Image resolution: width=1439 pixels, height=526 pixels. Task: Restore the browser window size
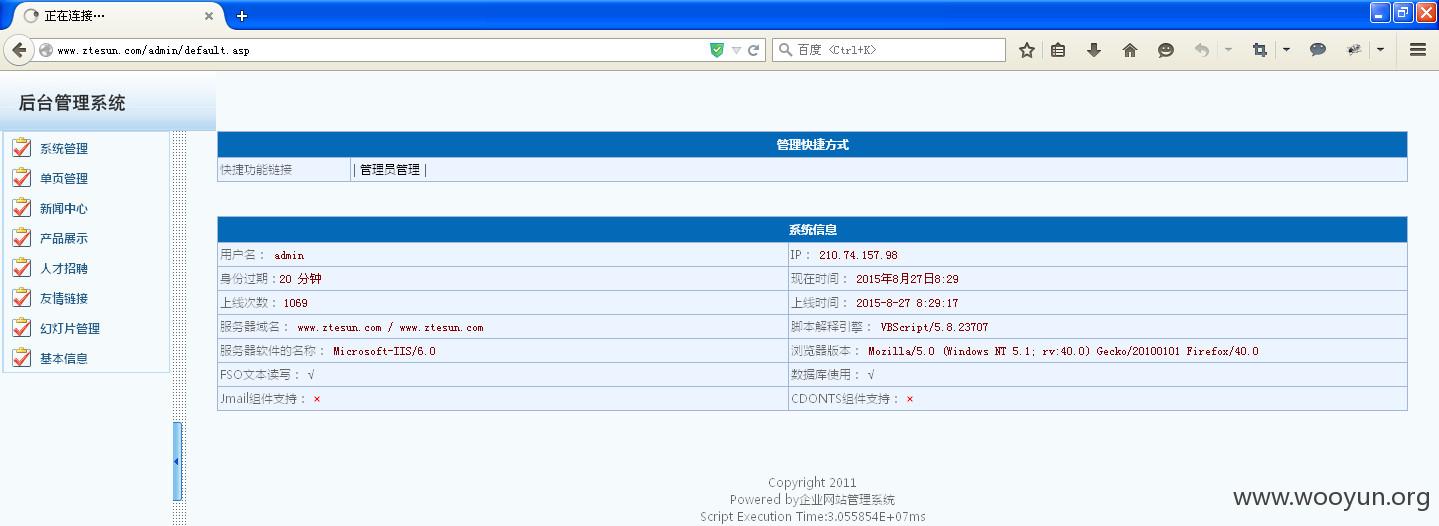point(1403,12)
